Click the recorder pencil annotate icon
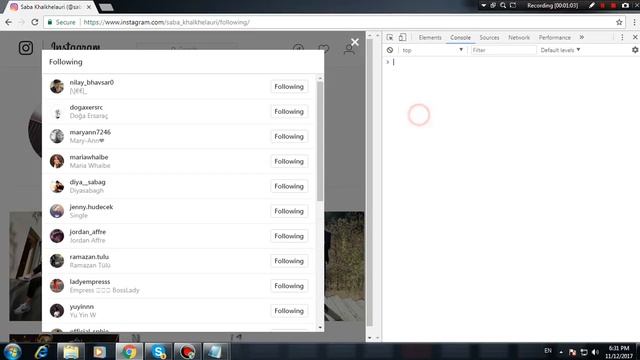 tap(591, 5)
